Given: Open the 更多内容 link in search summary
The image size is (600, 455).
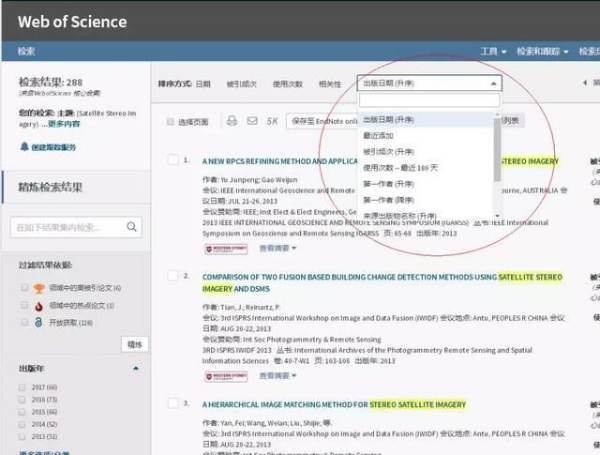Looking at the screenshot, I should pos(64,124).
